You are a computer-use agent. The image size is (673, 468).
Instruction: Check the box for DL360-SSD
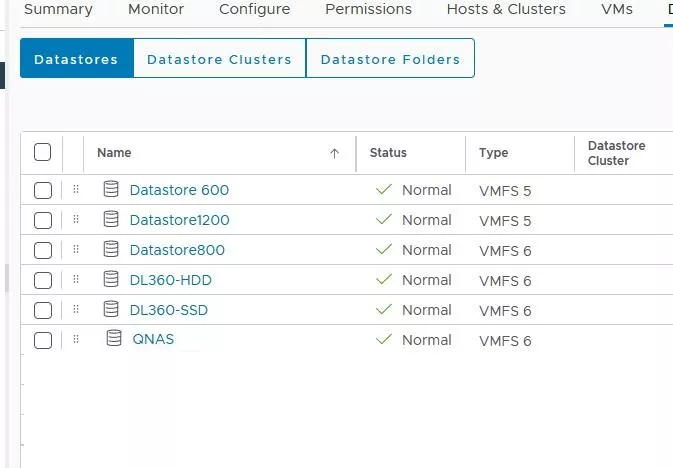tap(43, 310)
